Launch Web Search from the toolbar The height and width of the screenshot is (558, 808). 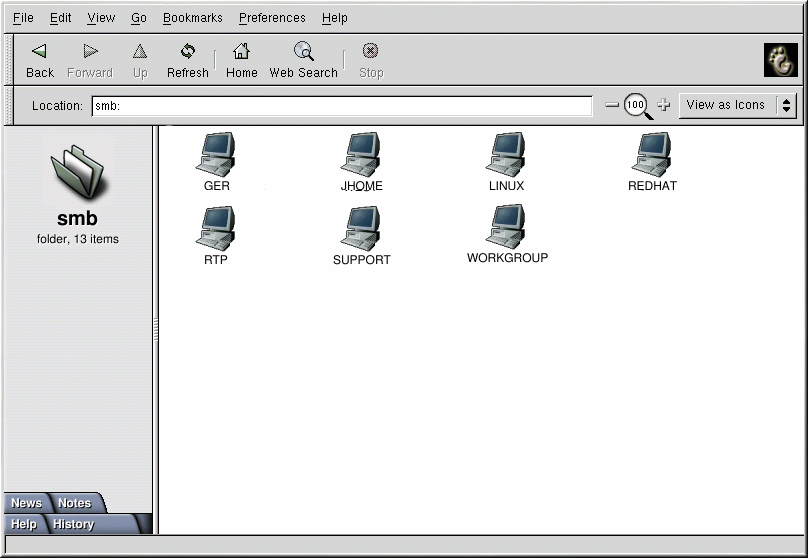pos(303,60)
